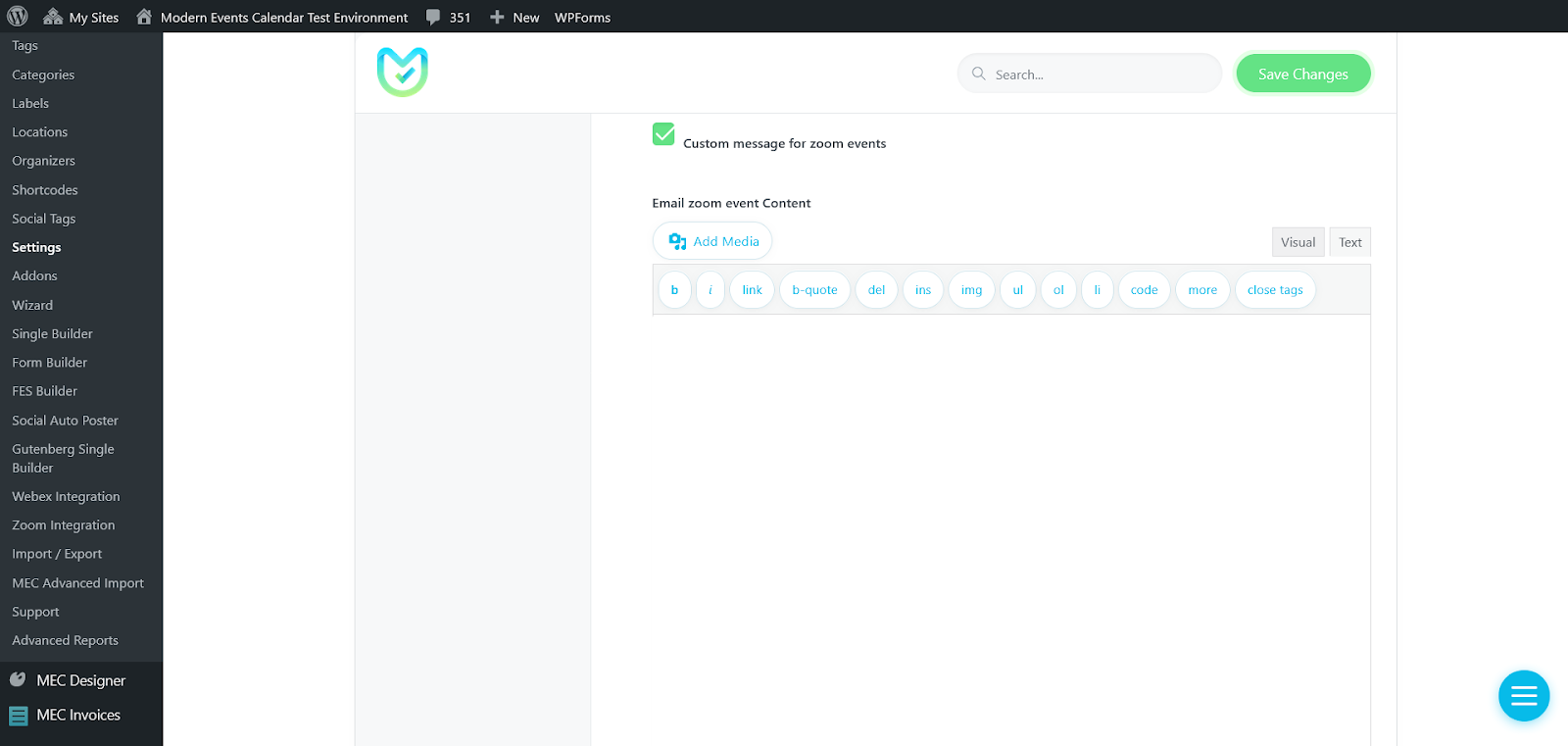Screen dimensions: 1568x746
Task: Open Organizers in the sidebar
Action: coord(43,161)
